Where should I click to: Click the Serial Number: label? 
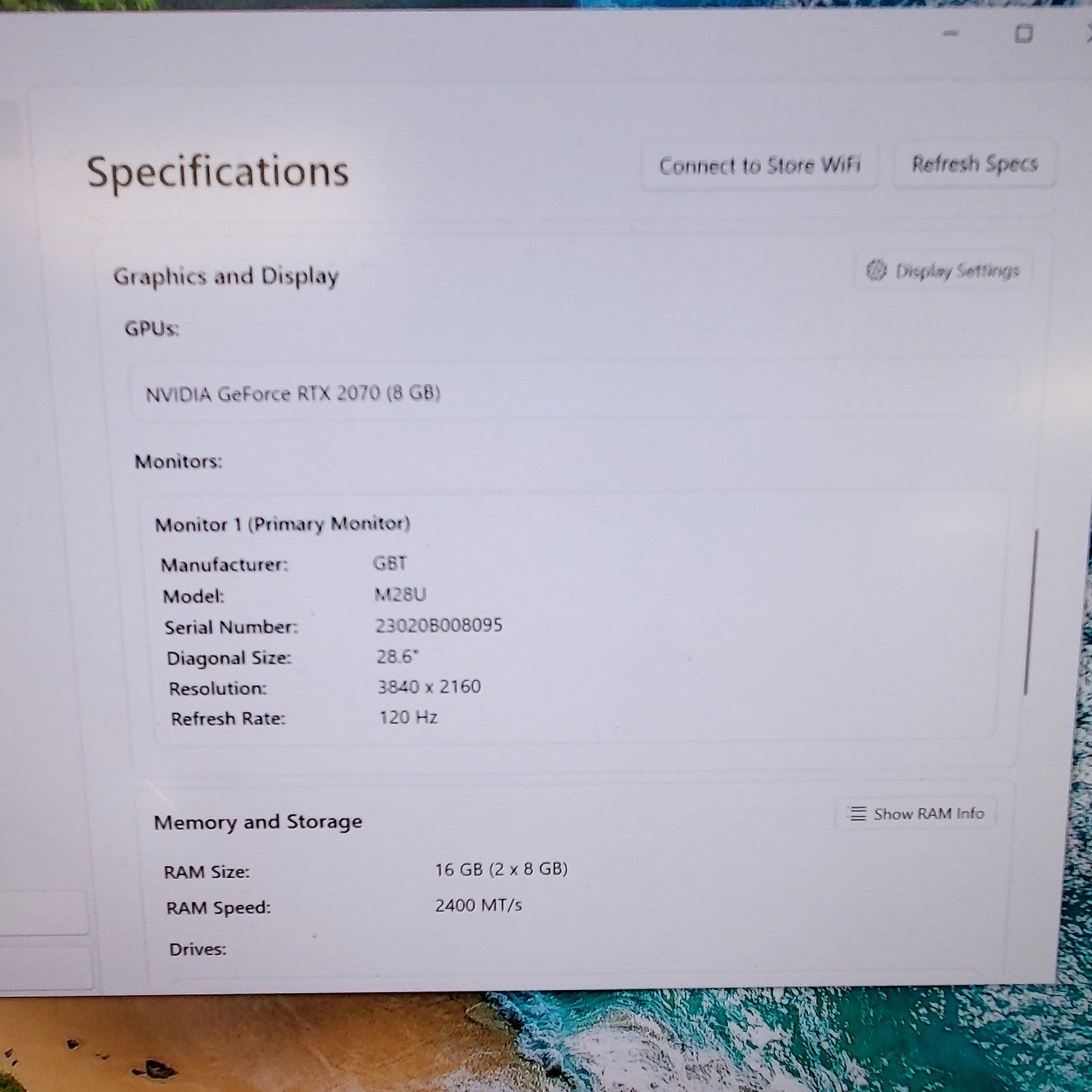coord(231,628)
